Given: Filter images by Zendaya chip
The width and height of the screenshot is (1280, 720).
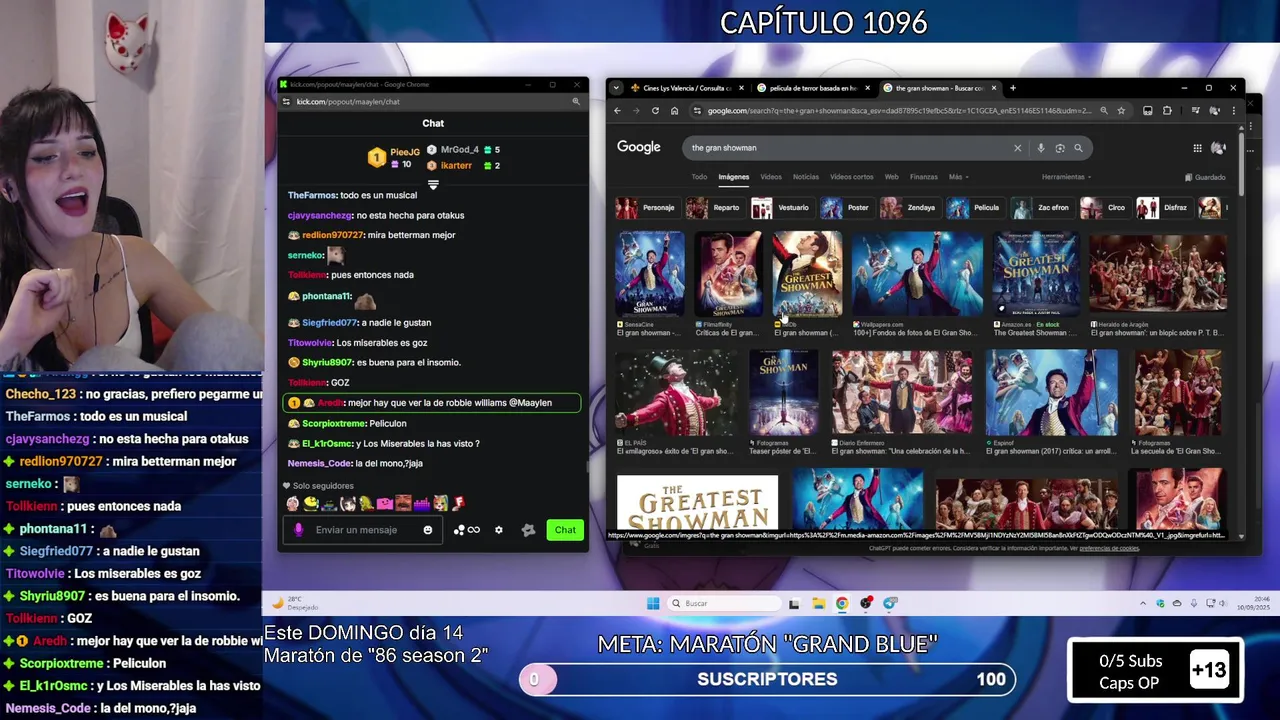Looking at the screenshot, I should tap(909, 208).
